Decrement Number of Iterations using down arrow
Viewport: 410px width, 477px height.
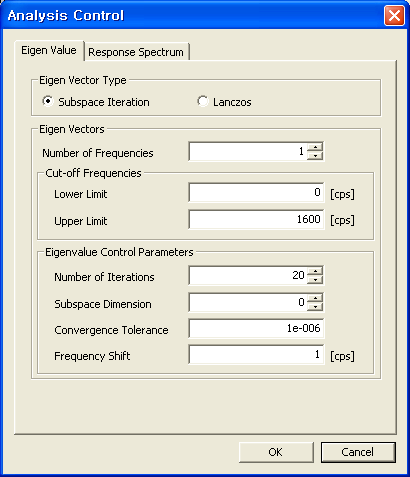coord(315,280)
